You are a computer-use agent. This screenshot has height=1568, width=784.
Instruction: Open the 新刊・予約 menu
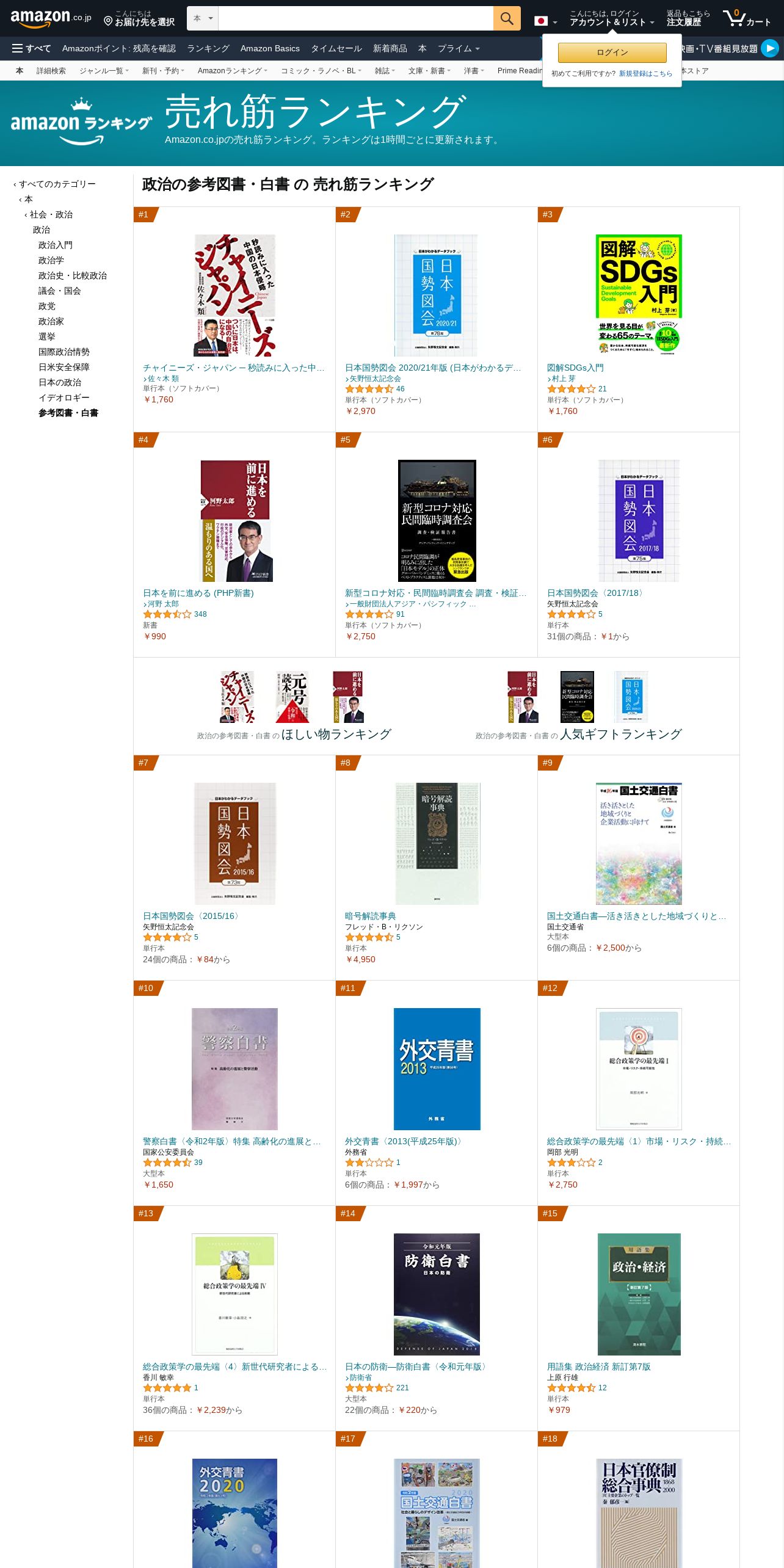pos(163,71)
